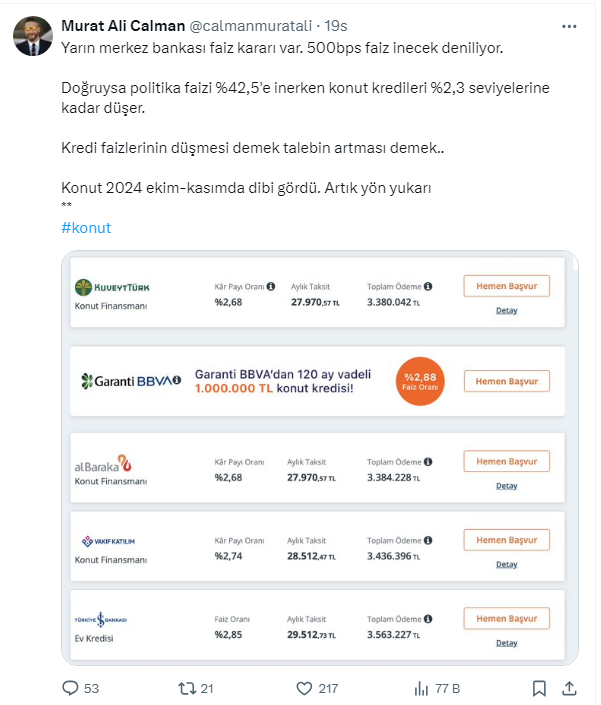Viewport: 601px width, 705px height.
Task: Open the #konut hashtag link
Action: point(86,227)
